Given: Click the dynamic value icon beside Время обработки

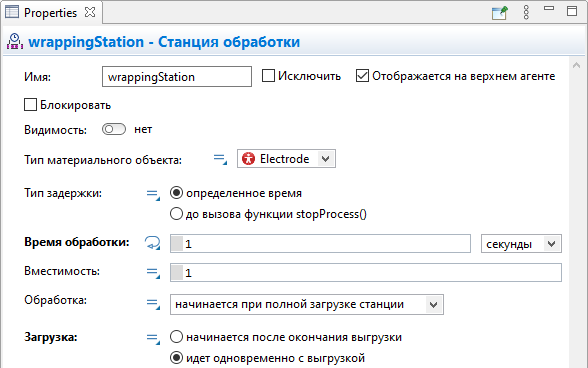Looking at the screenshot, I should [153, 243].
